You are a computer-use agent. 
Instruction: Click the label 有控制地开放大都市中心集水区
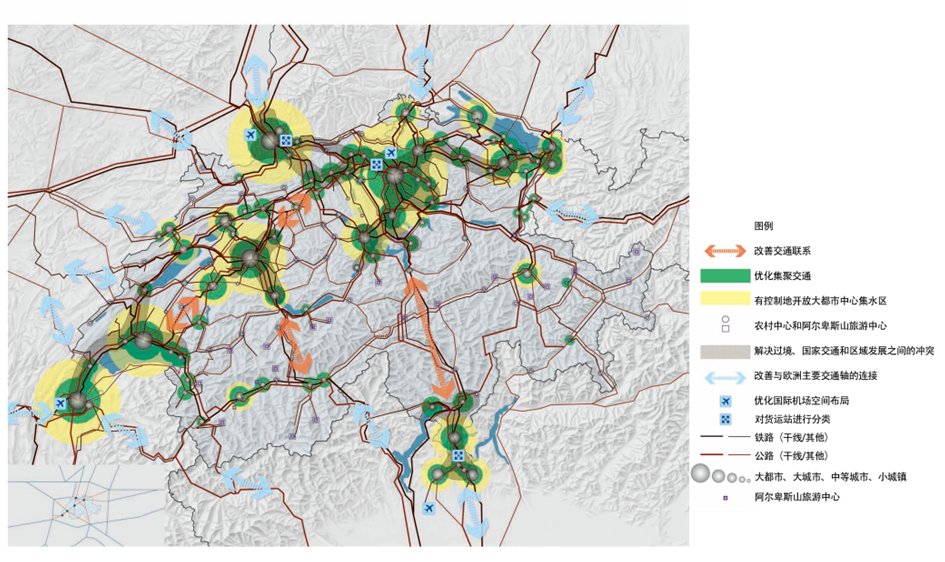(820, 301)
